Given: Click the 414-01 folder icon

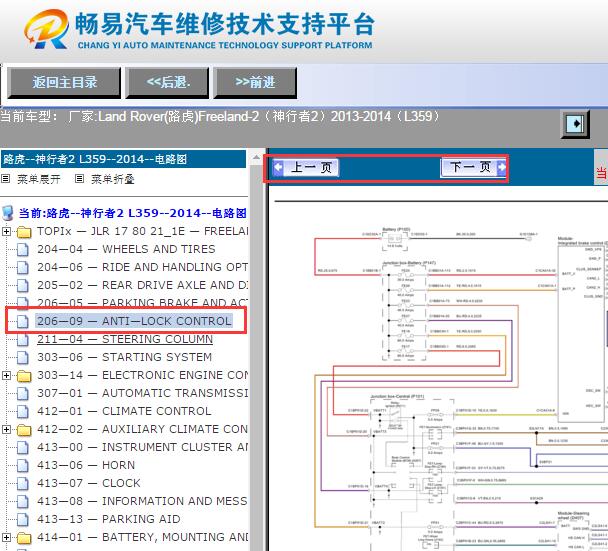Looking at the screenshot, I should point(24,538).
